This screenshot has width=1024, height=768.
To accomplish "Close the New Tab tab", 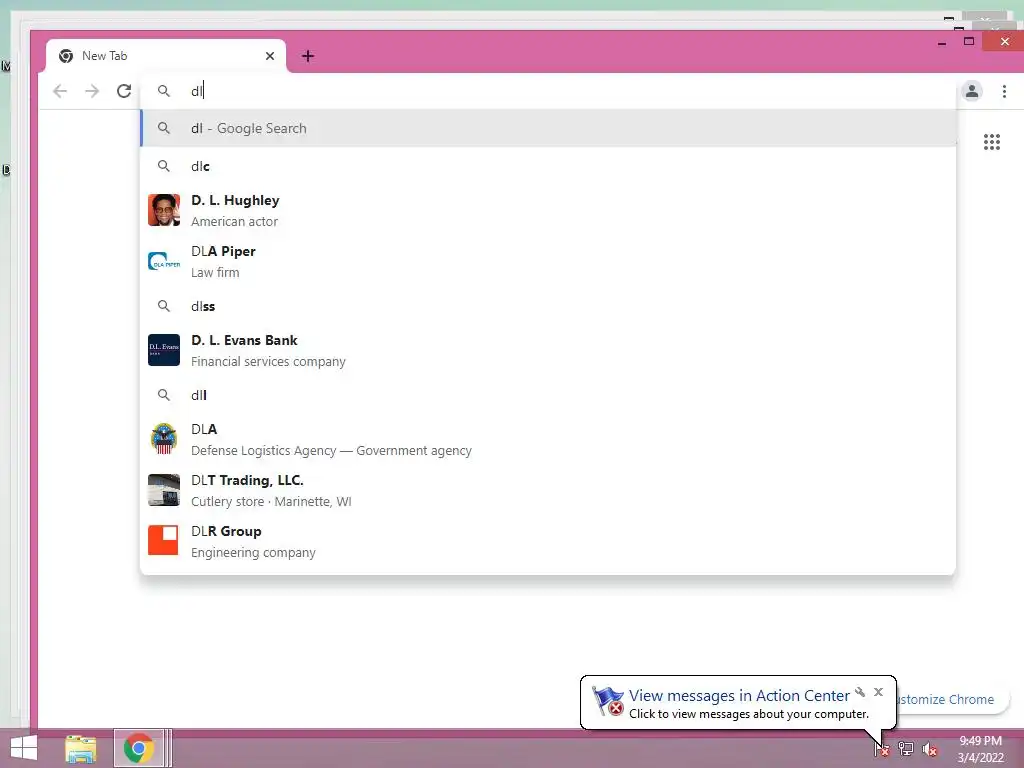I will click(x=270, y=56).
